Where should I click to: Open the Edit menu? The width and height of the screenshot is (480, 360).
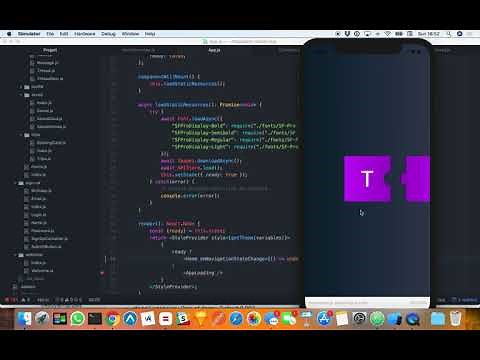64,34
